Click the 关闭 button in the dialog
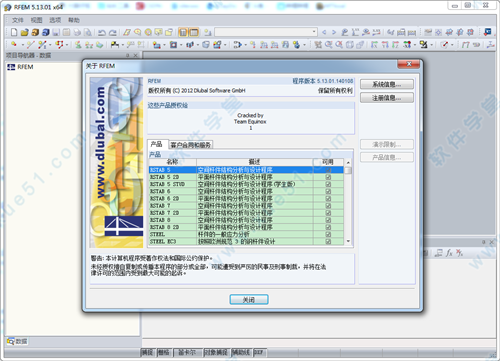500x361 pixels. 249,300
